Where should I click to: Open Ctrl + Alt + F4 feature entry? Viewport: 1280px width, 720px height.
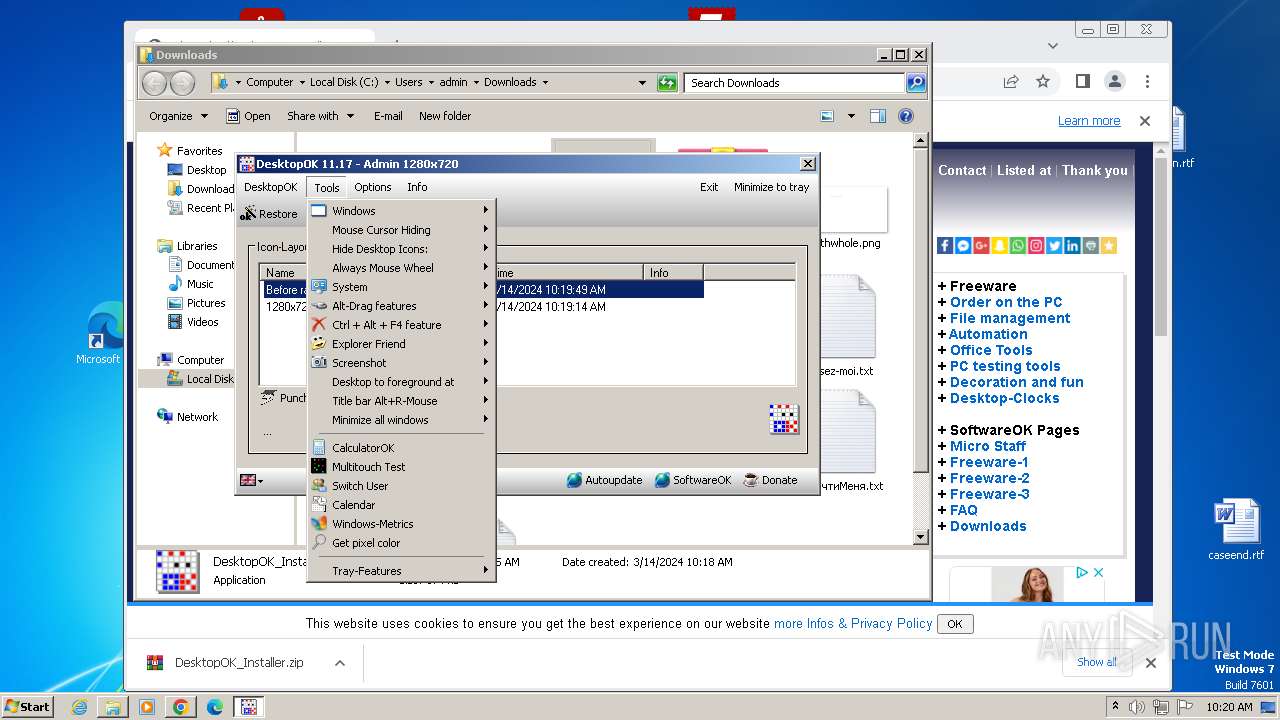401,325
